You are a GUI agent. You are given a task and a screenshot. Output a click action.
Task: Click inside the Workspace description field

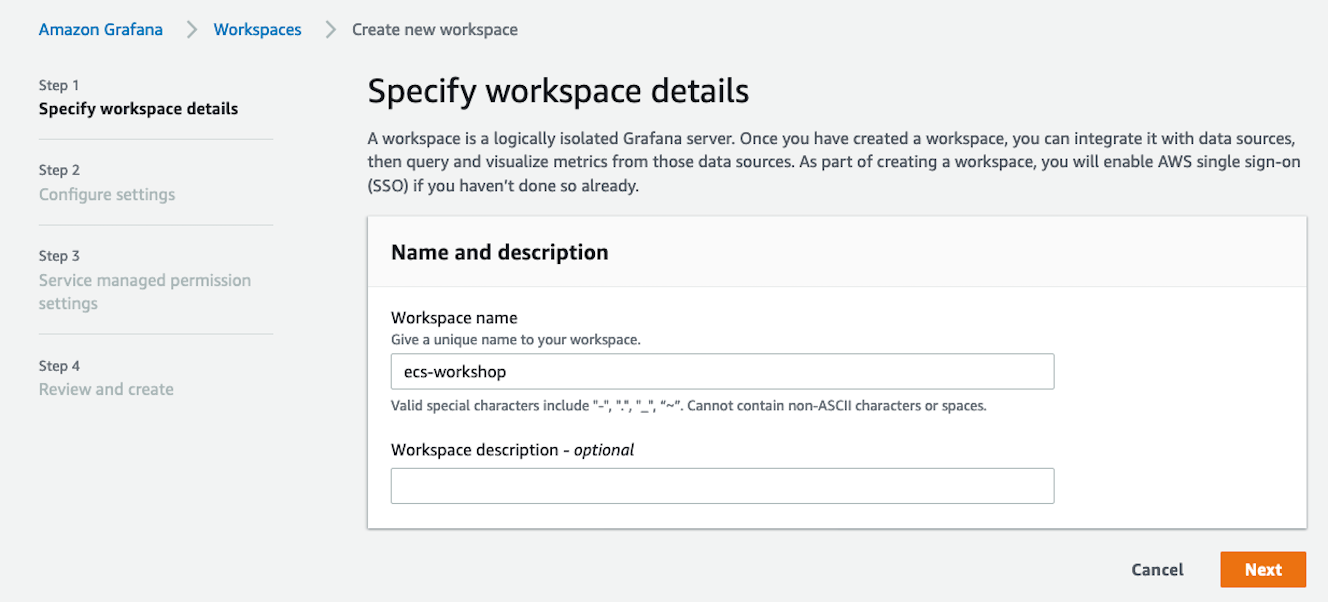(722, 486)
